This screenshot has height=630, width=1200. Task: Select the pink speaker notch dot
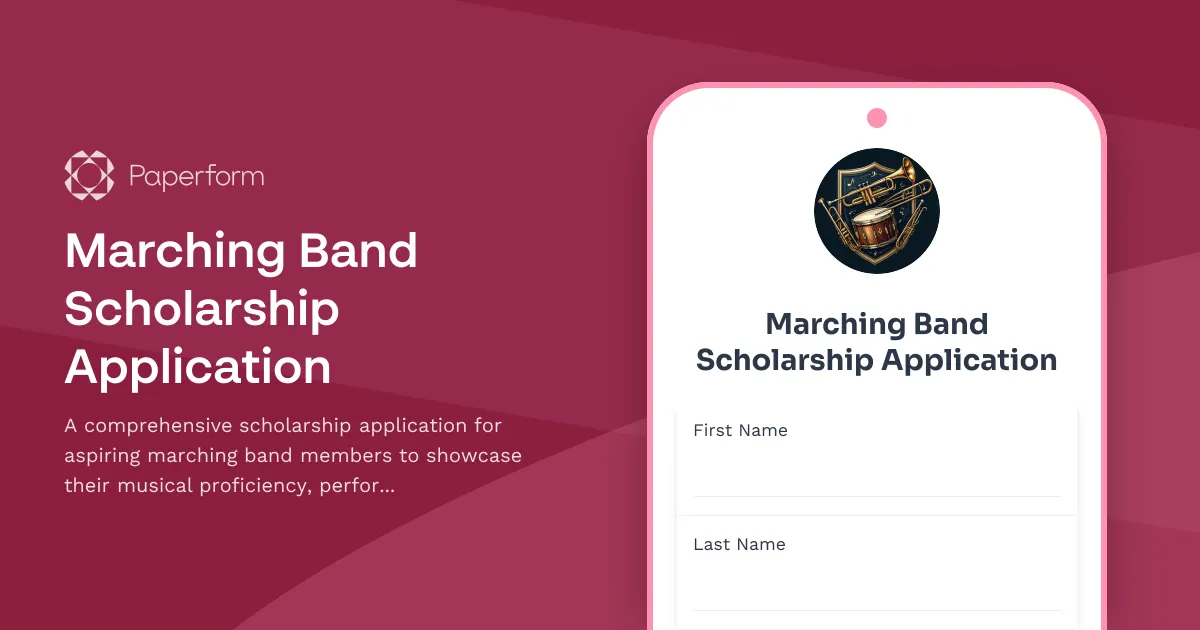877,117
